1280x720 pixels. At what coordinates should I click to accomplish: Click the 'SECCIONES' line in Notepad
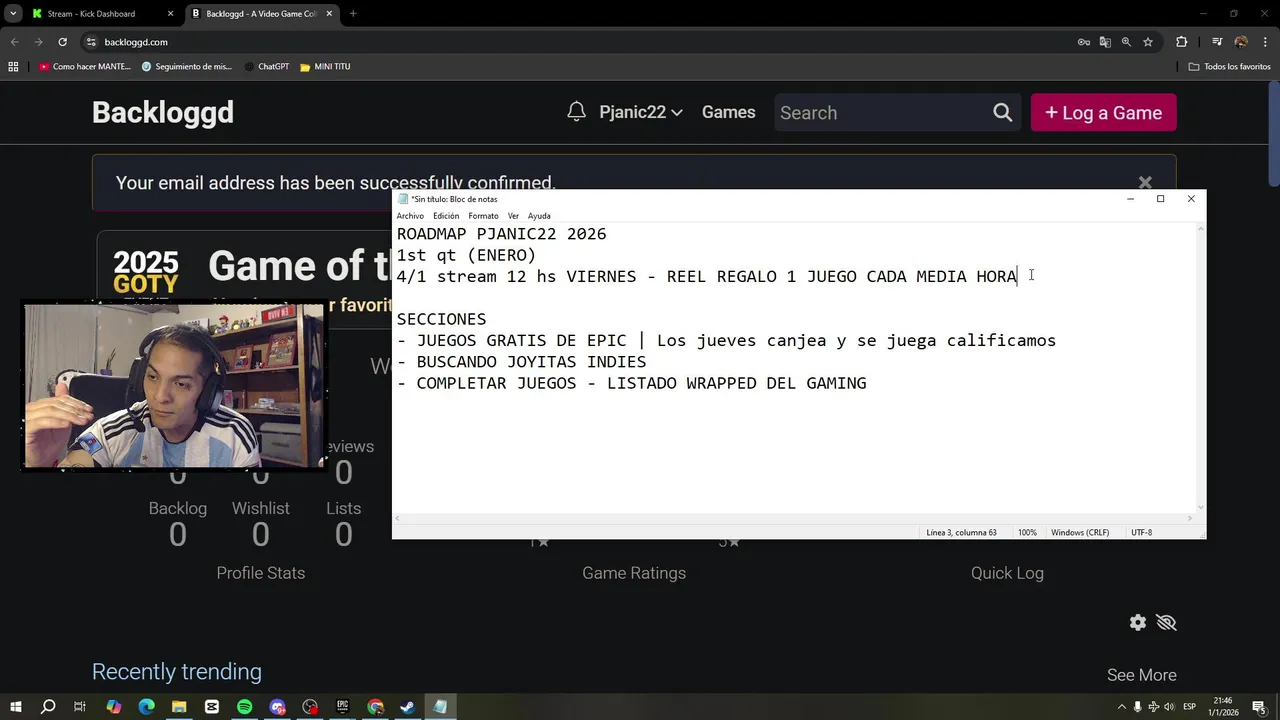click(441, 319)
